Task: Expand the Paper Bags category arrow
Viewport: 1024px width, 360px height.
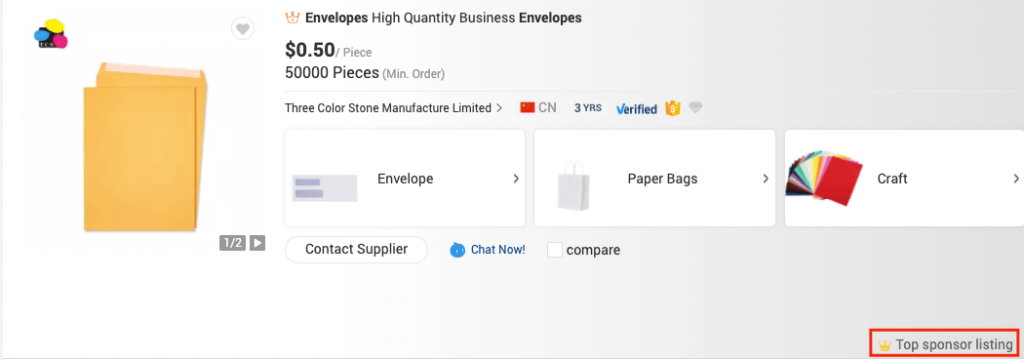Action: pyautogui.click(x=766, y=178)
